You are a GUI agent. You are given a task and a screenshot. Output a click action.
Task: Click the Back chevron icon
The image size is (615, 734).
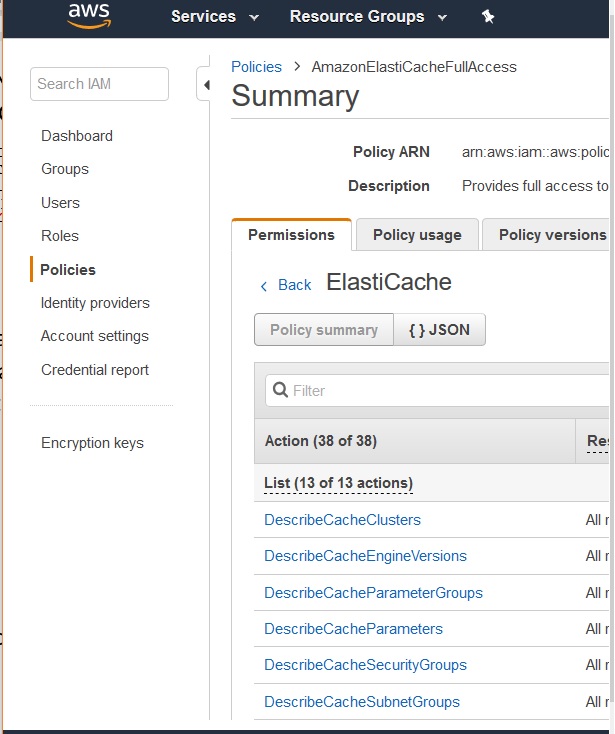[263, 286]
